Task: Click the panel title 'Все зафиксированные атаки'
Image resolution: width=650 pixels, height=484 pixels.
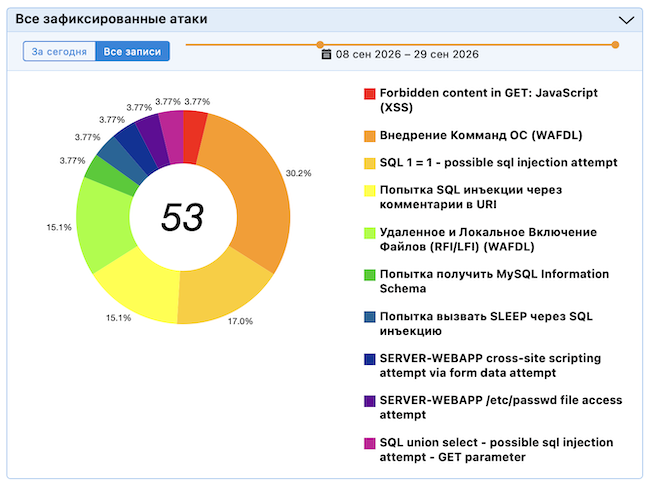Action: pyautogui.click(x=111, y=19)
